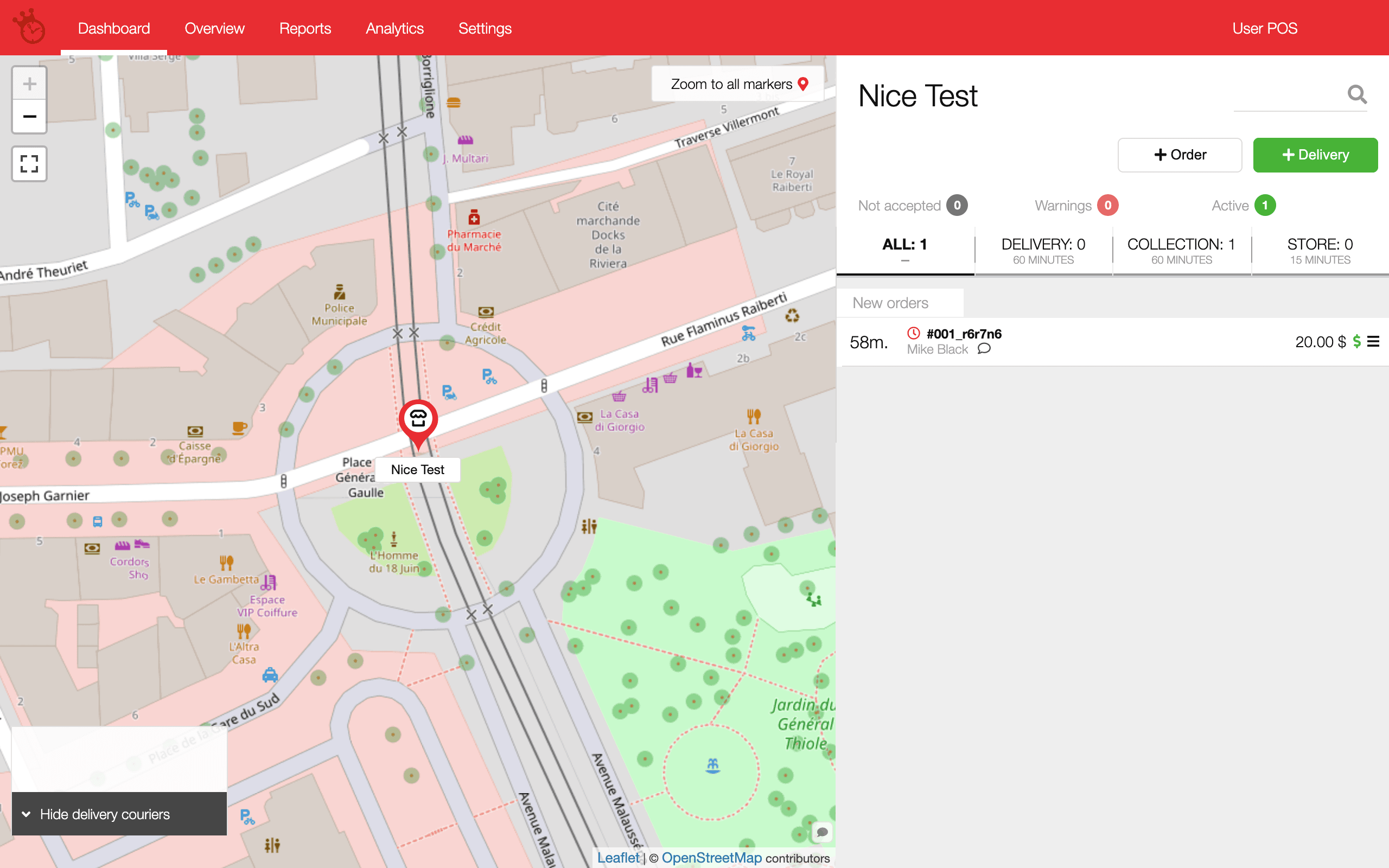Click the New orders section header

coord(900,303)
